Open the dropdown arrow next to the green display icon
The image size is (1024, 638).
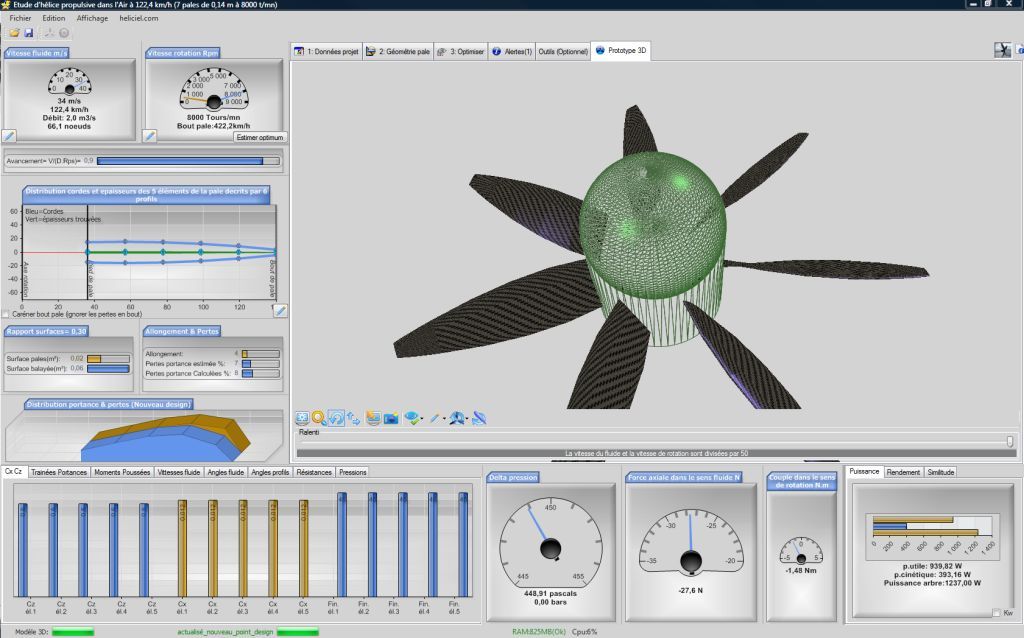click(421, 417)
